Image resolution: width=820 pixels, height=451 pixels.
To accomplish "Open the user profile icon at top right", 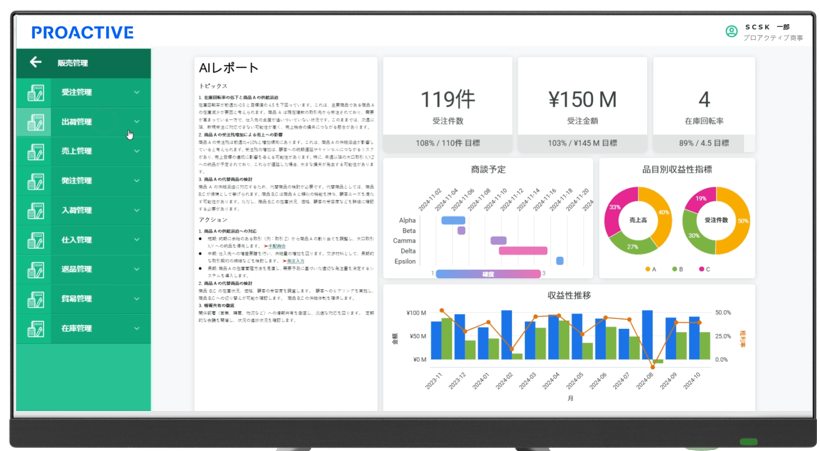I will (731, 32).
